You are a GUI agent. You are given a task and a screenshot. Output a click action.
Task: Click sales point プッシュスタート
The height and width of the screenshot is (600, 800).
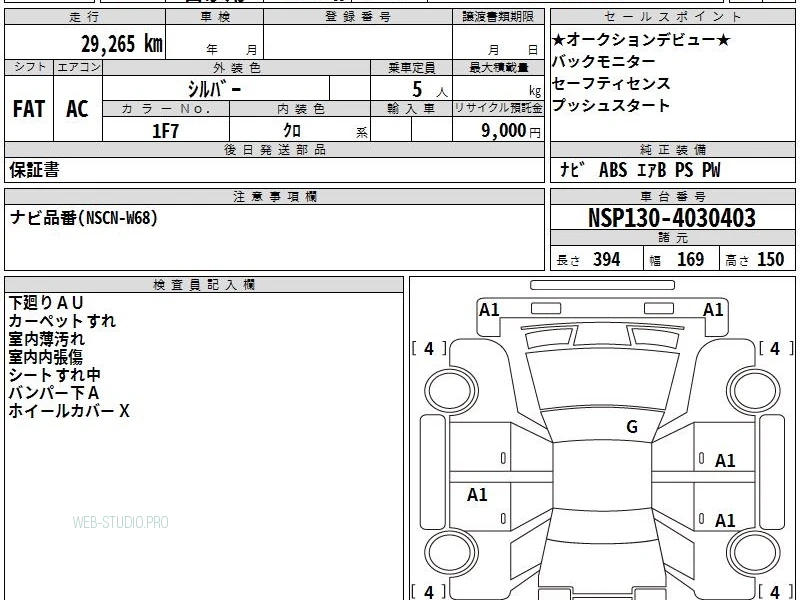click(x=611, y=105)
